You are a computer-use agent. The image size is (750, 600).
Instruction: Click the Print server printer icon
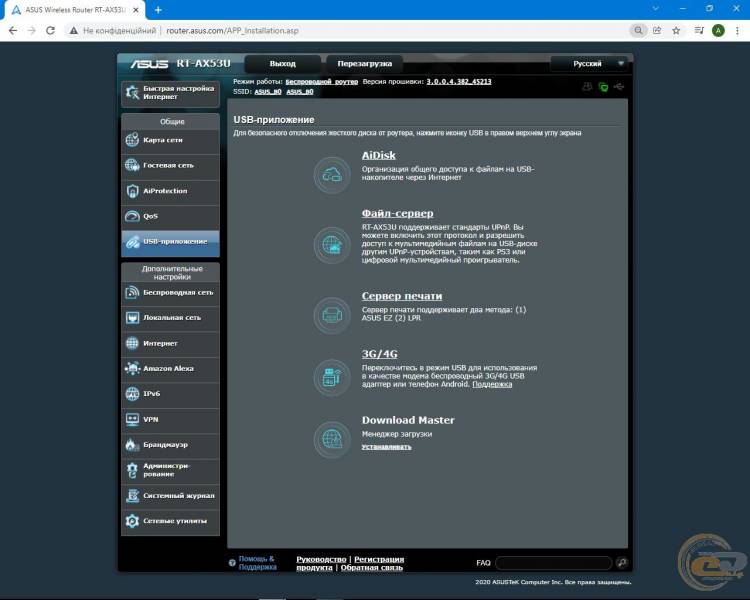click(332, 315)
